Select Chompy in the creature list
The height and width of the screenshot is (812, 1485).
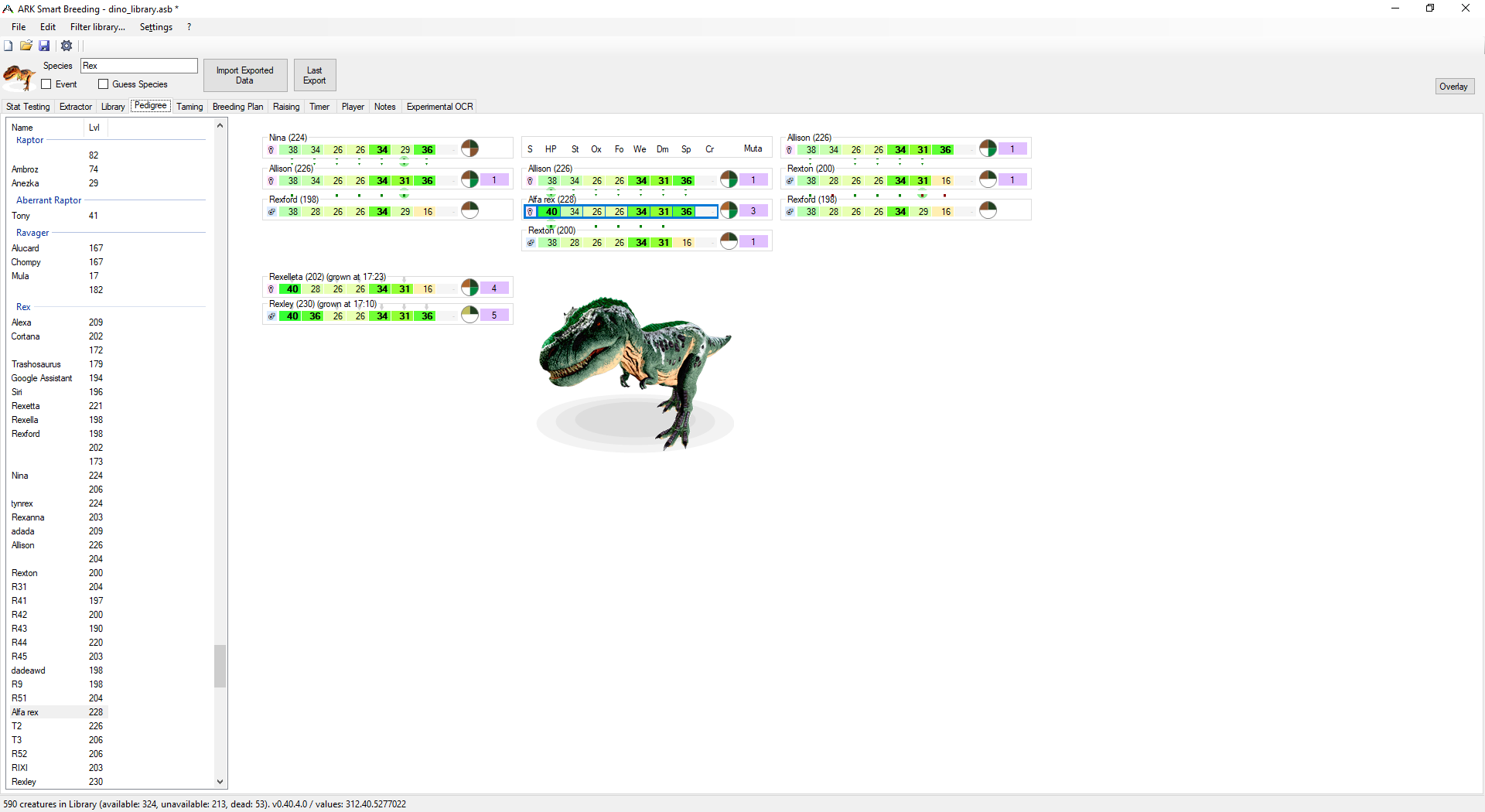(x=56, y=262)
